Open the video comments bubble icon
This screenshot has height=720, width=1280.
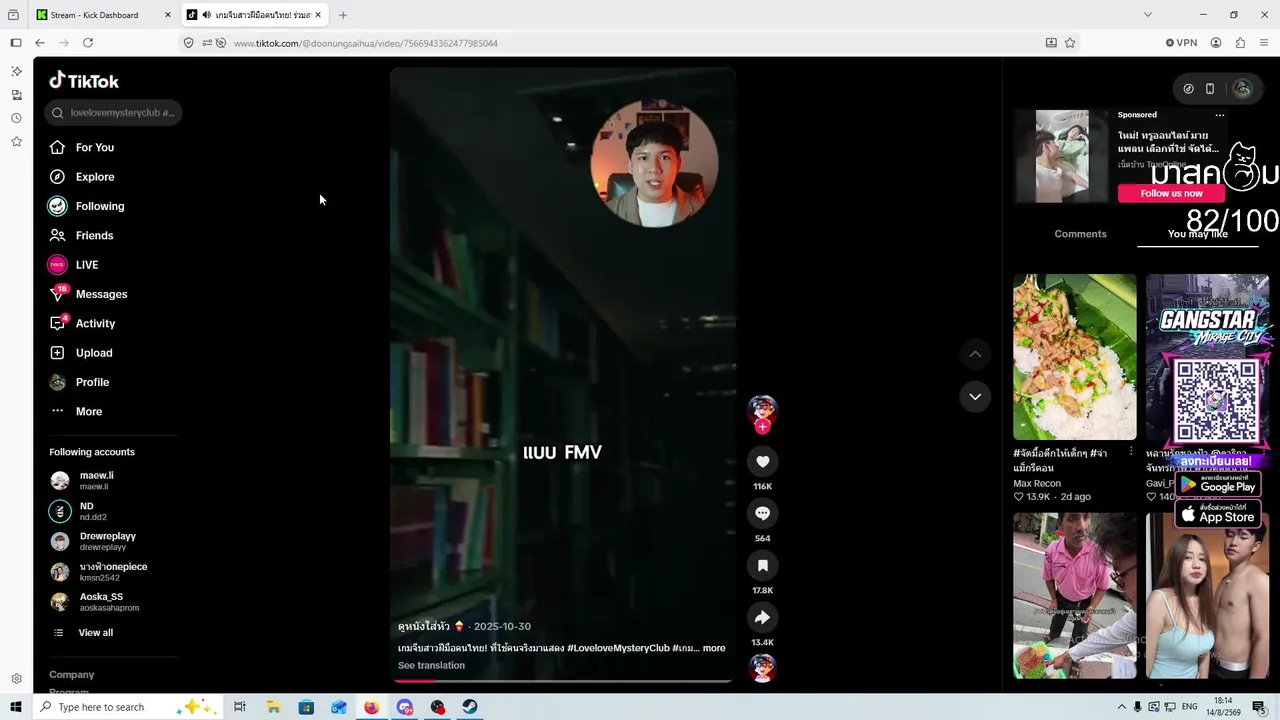[762, 513]
